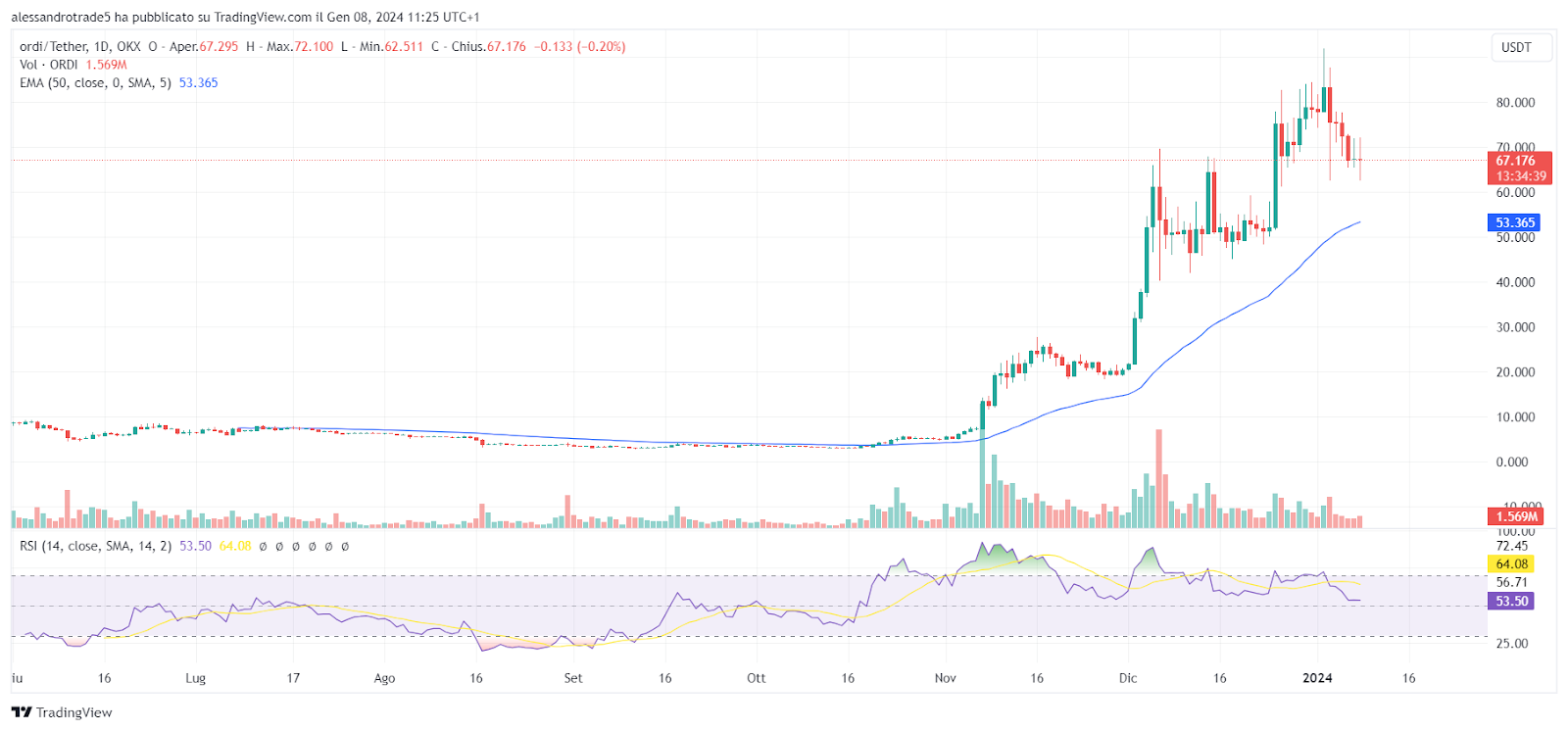
Task: Click the red 1.569M volume axis label
Action: tap(1515, 516)
